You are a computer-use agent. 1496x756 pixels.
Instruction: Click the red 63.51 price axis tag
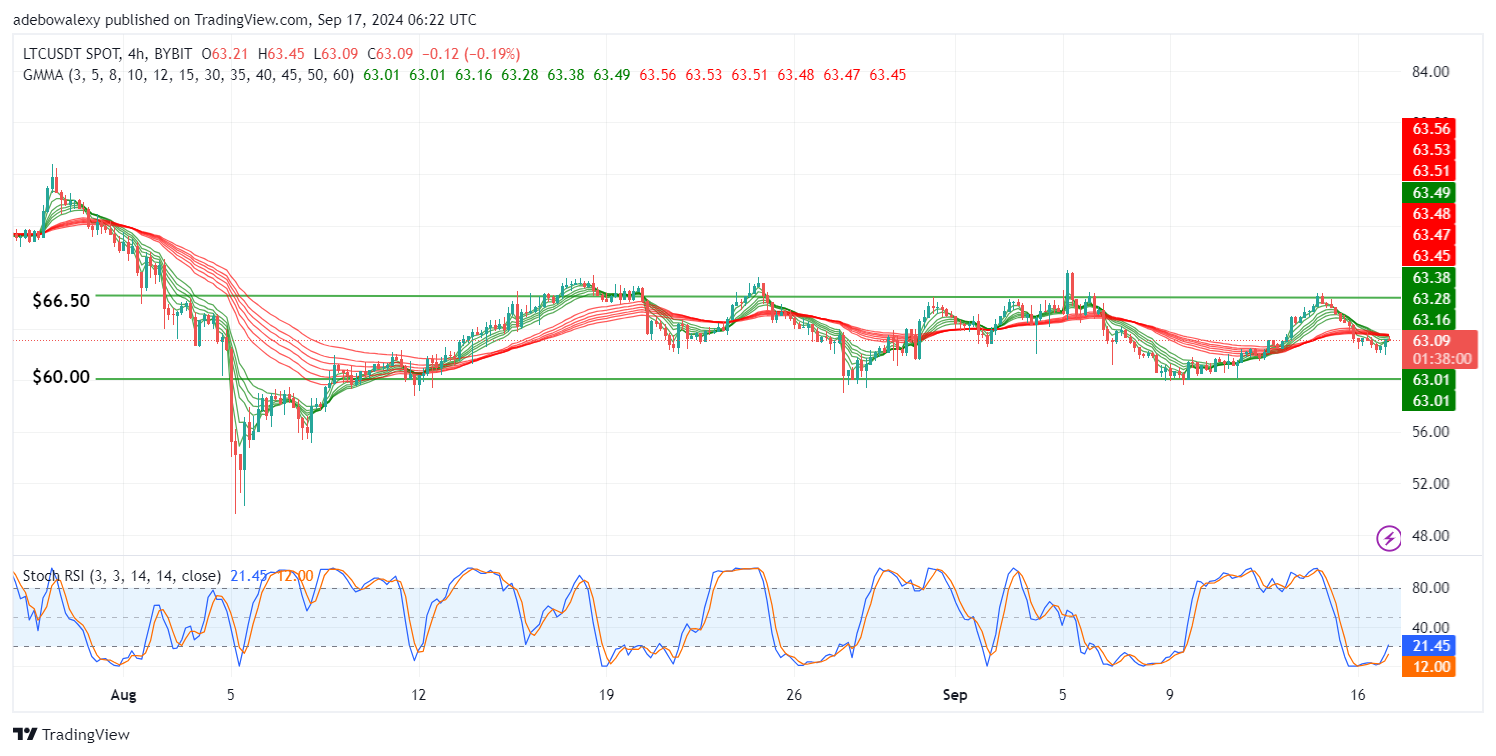tap(1430, 171)
